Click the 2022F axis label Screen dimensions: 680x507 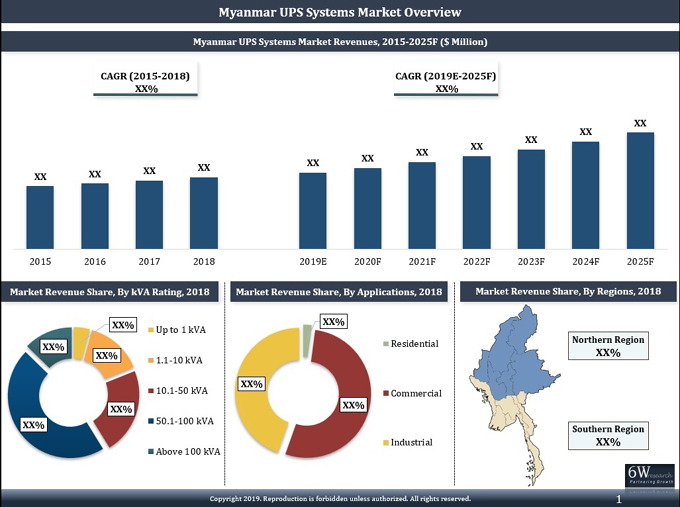[x=477, y=262]
